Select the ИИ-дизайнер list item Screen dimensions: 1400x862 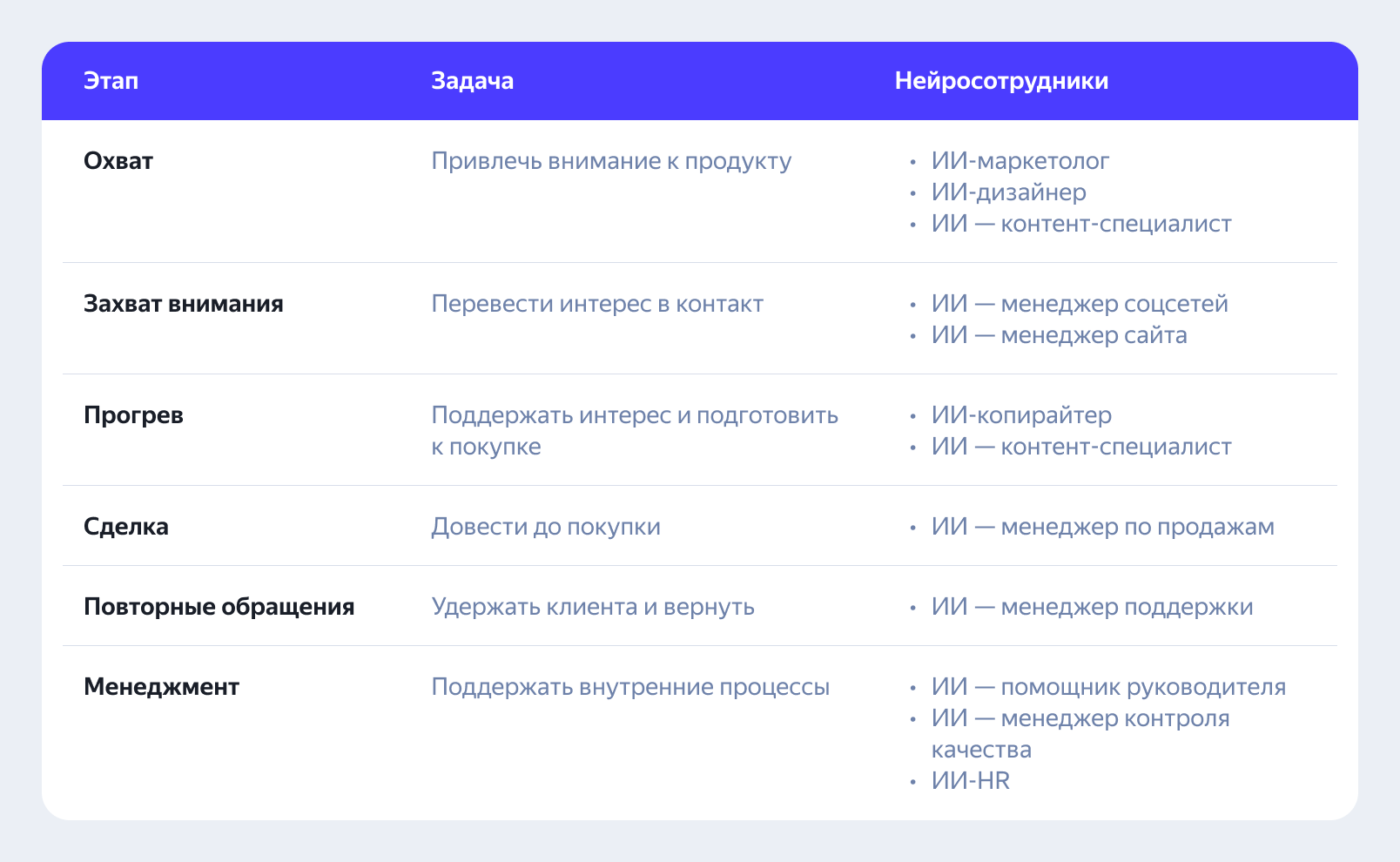click(1009, 192)
